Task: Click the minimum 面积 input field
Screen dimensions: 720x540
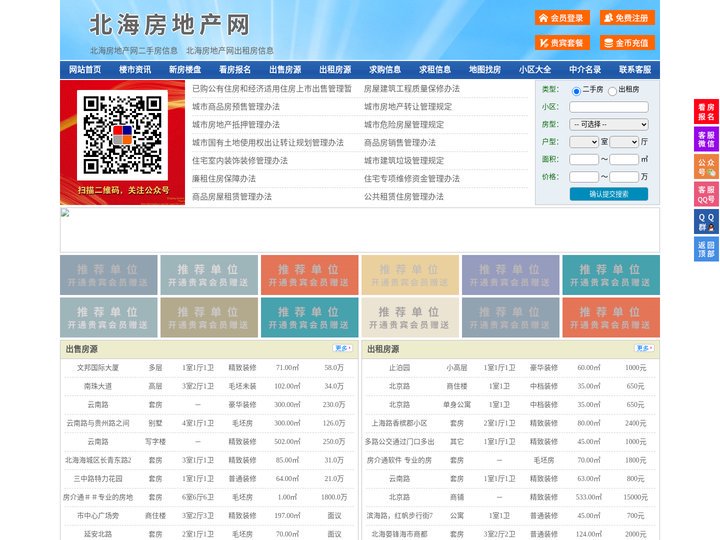Action: [584, 159]
